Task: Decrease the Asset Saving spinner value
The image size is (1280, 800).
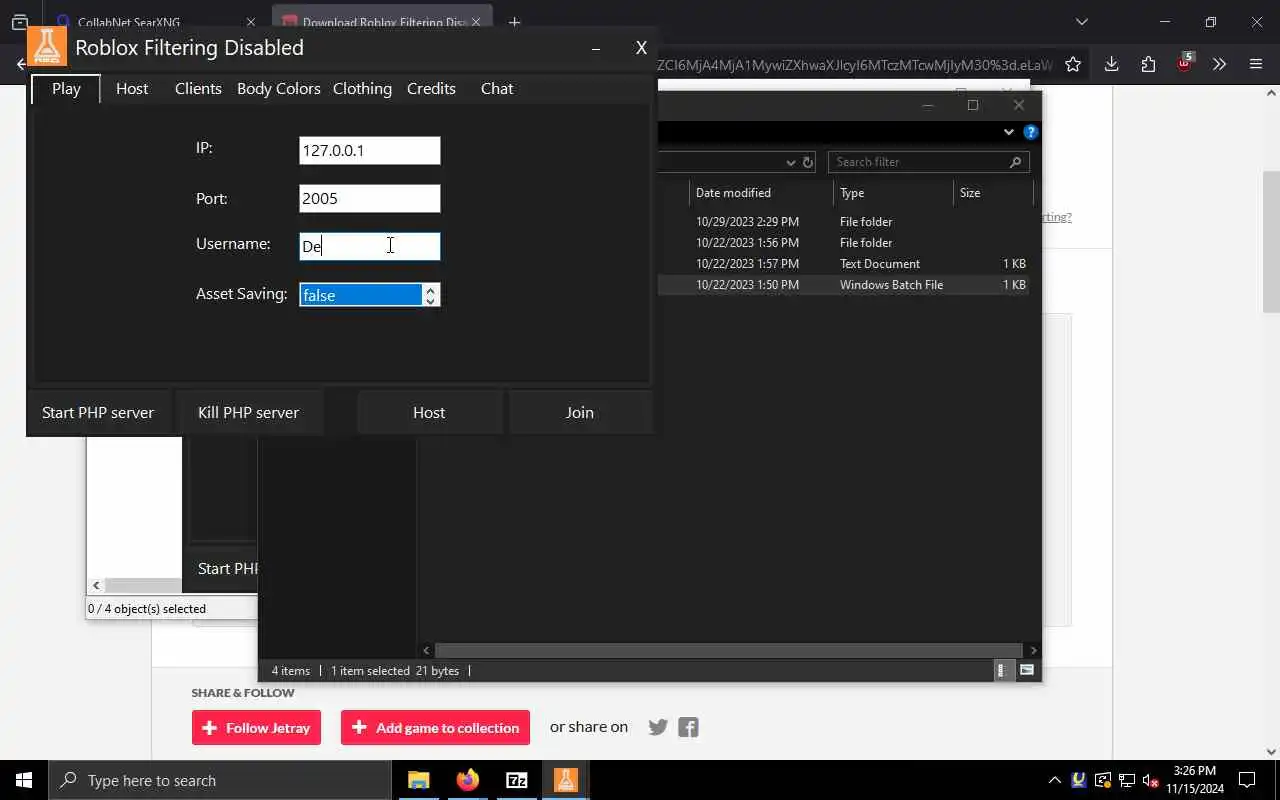Action: (431, 301)
